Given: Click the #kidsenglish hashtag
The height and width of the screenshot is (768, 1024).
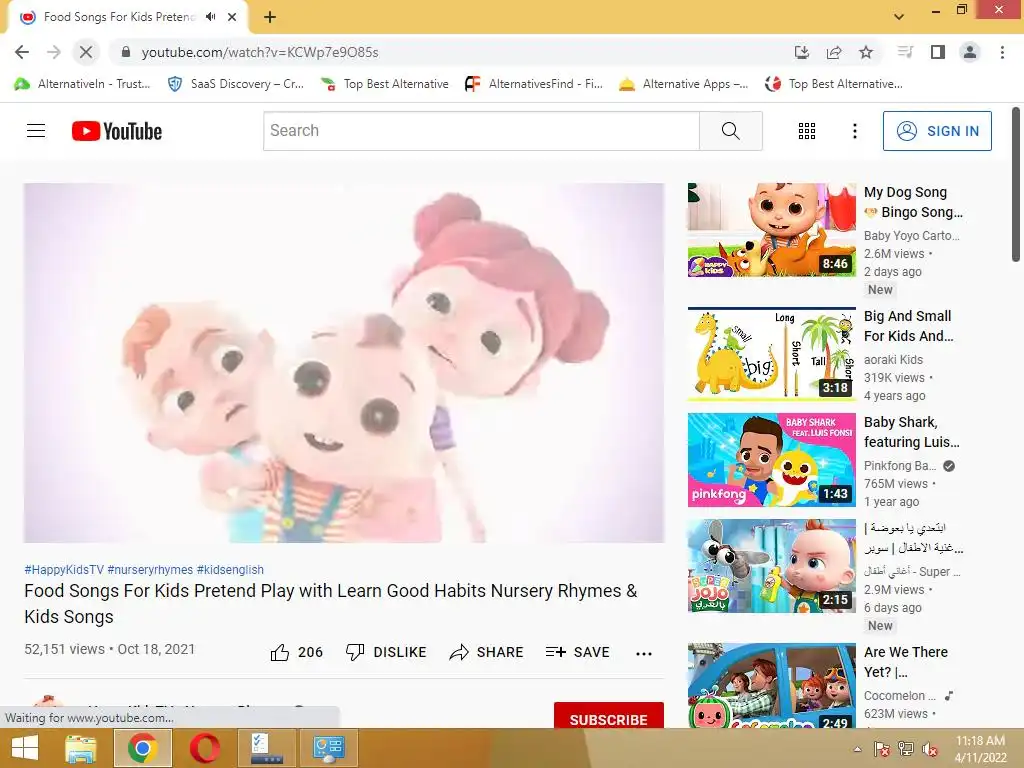Looking at the screenshot, I should click(x=230, y=569).
